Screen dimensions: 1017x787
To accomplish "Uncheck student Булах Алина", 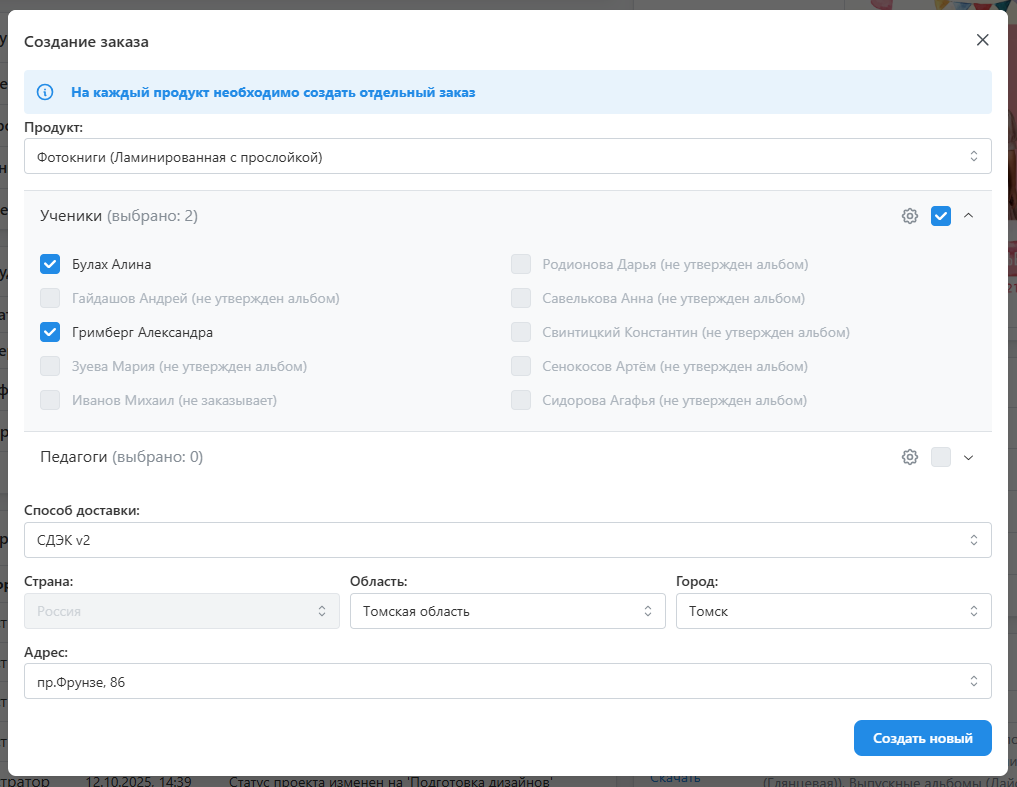I will pyautogui.click(x=50, y=264).
